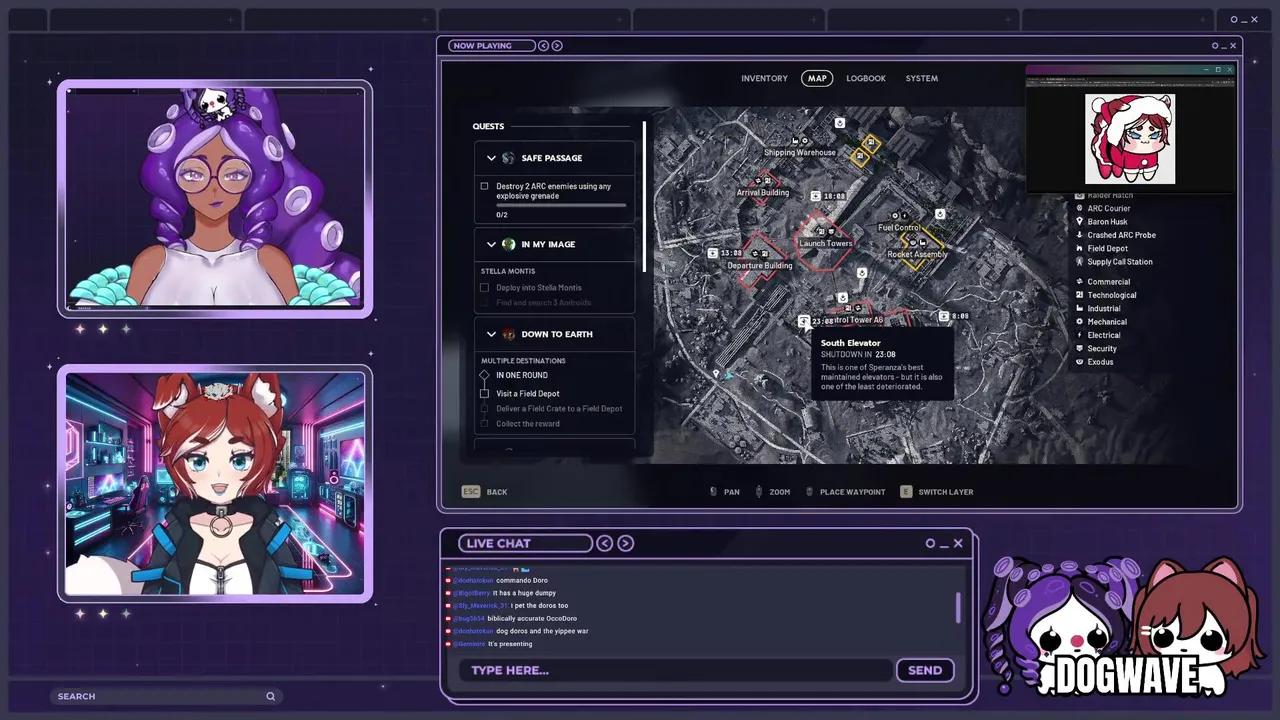This screenshot has height=720, width=1280.
Task: Click the Zoom control hint
Action: pos(772,492)
